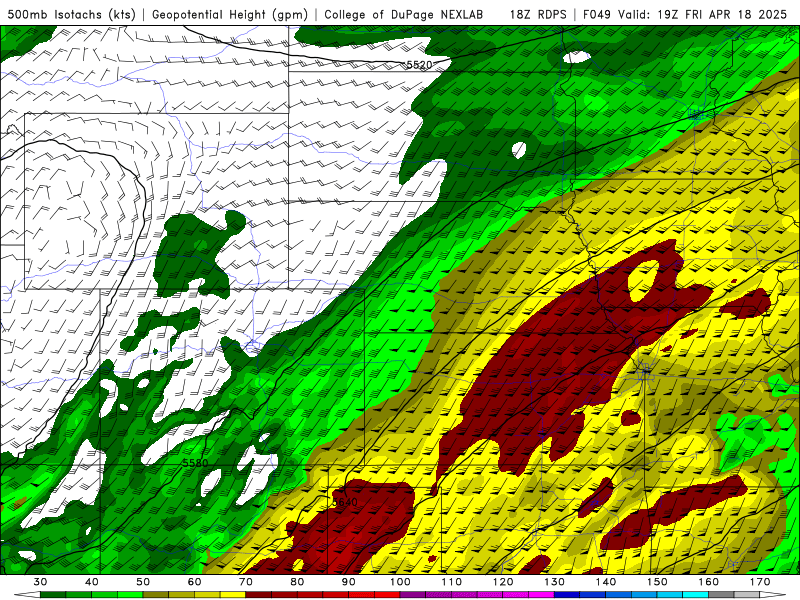Click the 80 value on the color scale

[x=297, y=582]
